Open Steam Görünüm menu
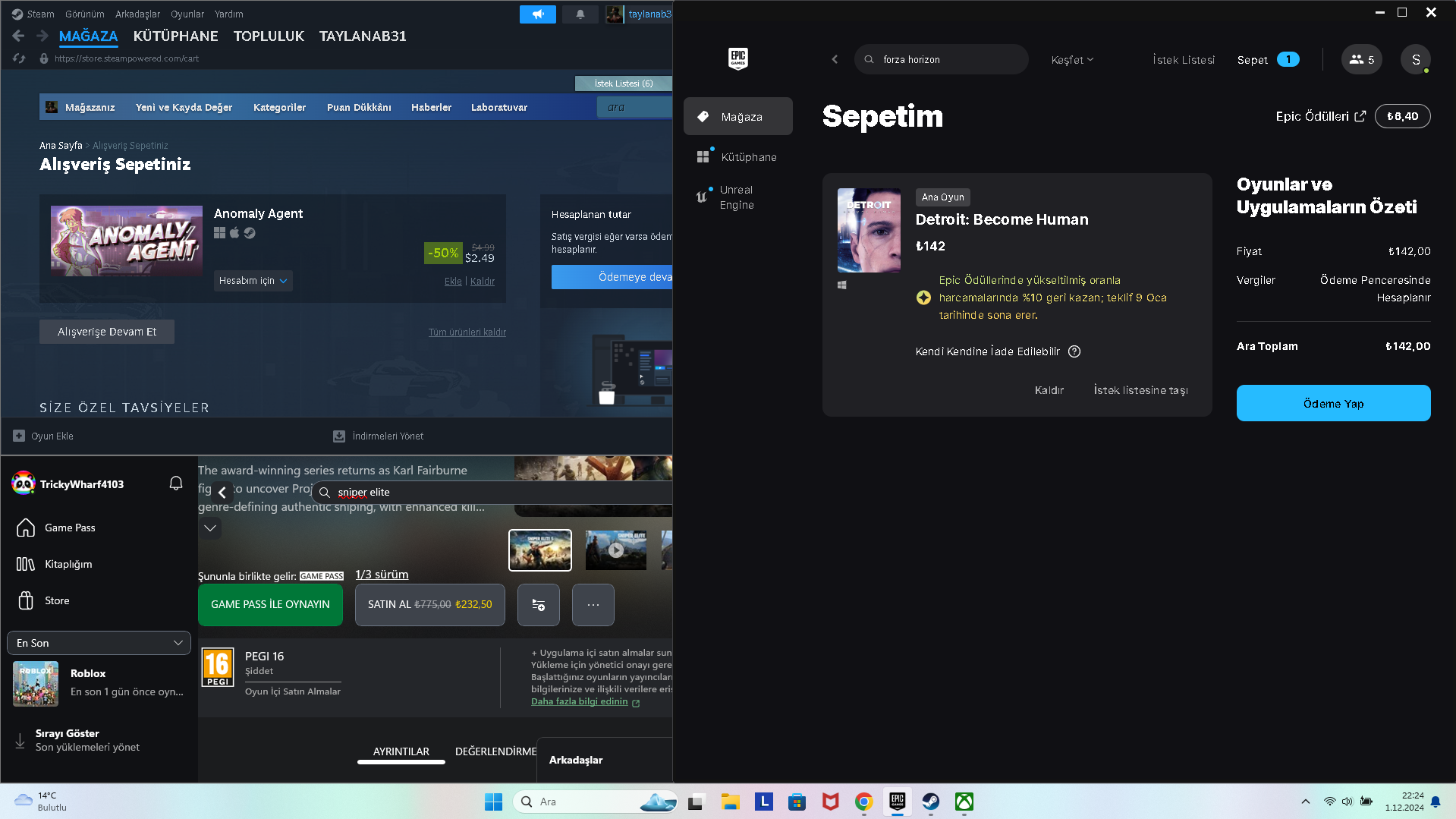The image size is (1456, 819). pyautogui.click(x=85, y=14)
